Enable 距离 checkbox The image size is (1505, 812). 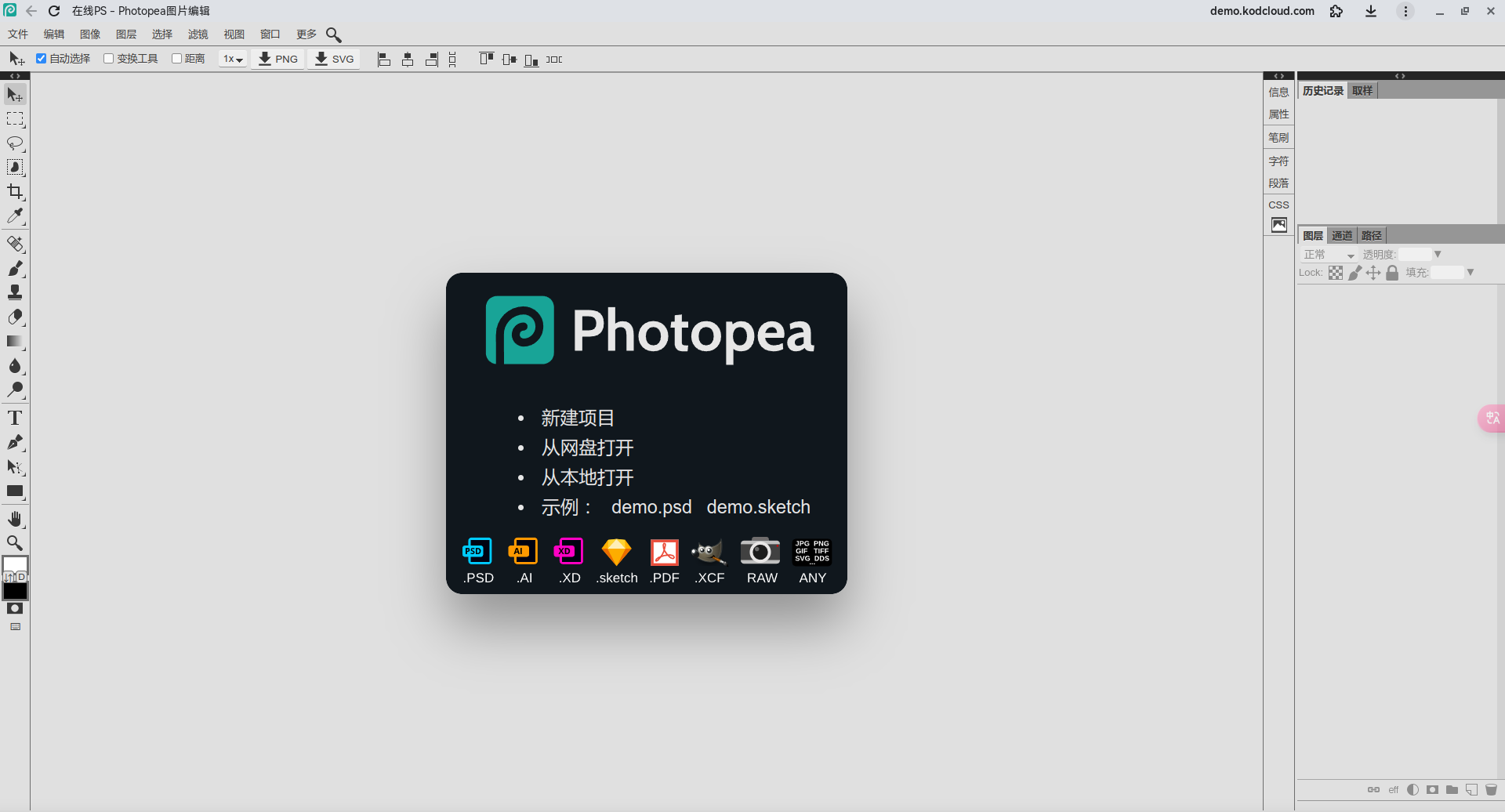pos(176,59)
